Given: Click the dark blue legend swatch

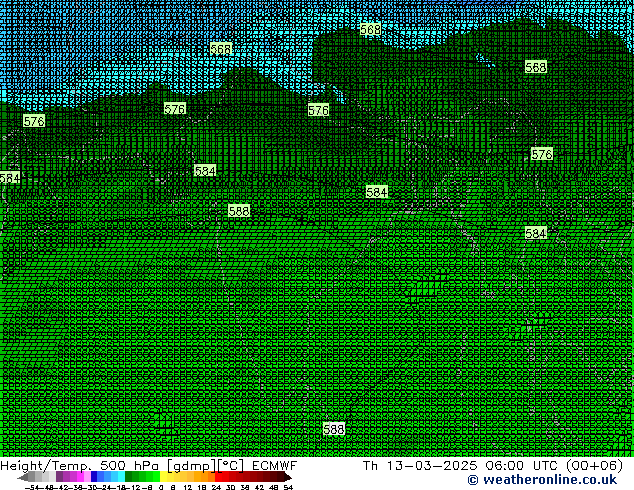Looking at the screenshot, I should (94, 477).
